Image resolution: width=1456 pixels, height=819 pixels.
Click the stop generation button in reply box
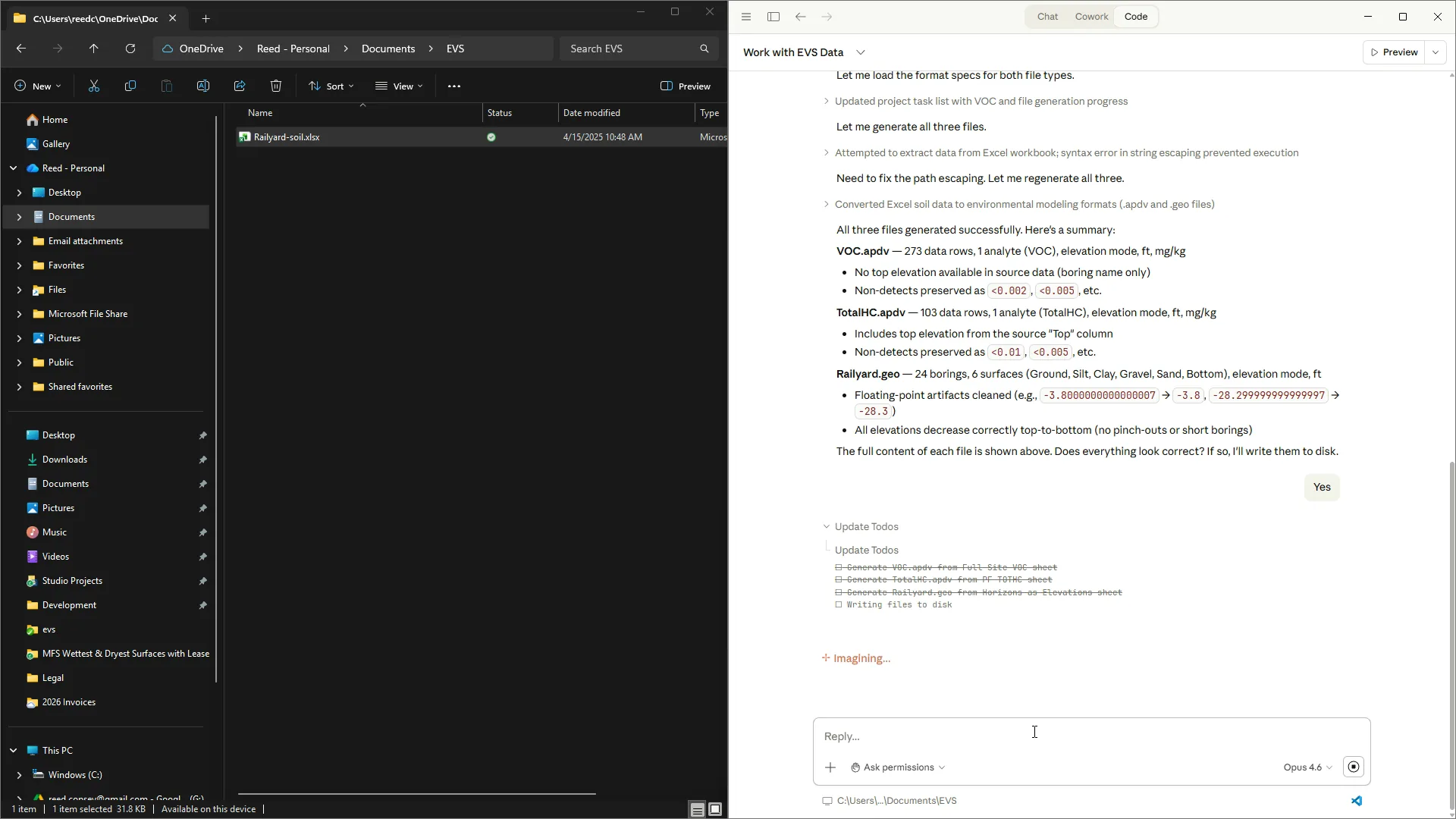click(1354, 767)
